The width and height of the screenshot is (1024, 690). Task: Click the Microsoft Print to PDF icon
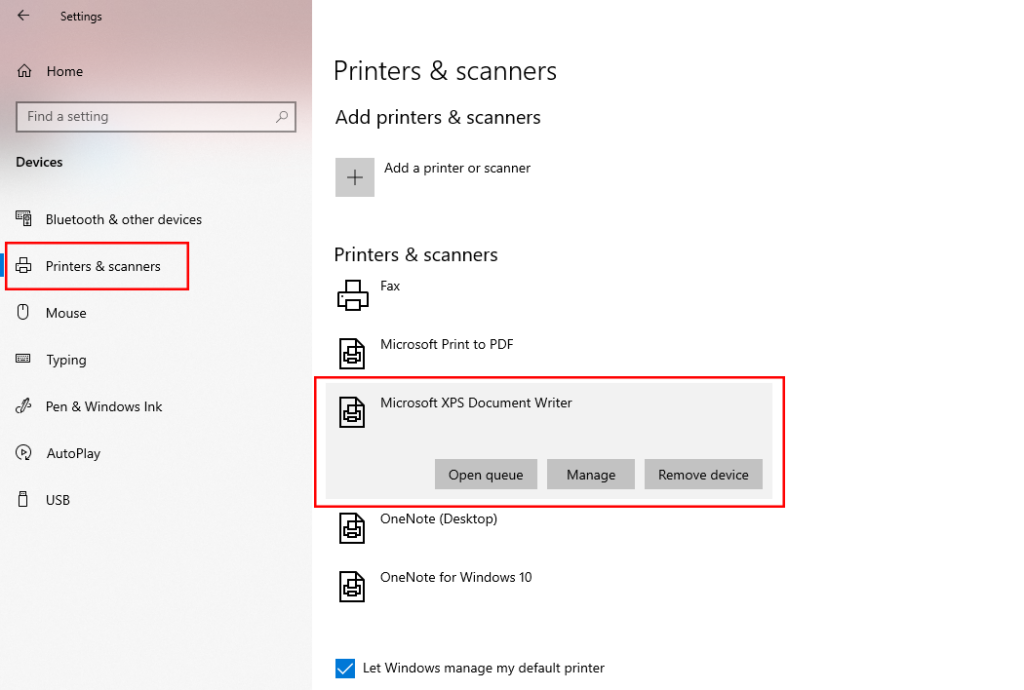[x=351, y=353]
